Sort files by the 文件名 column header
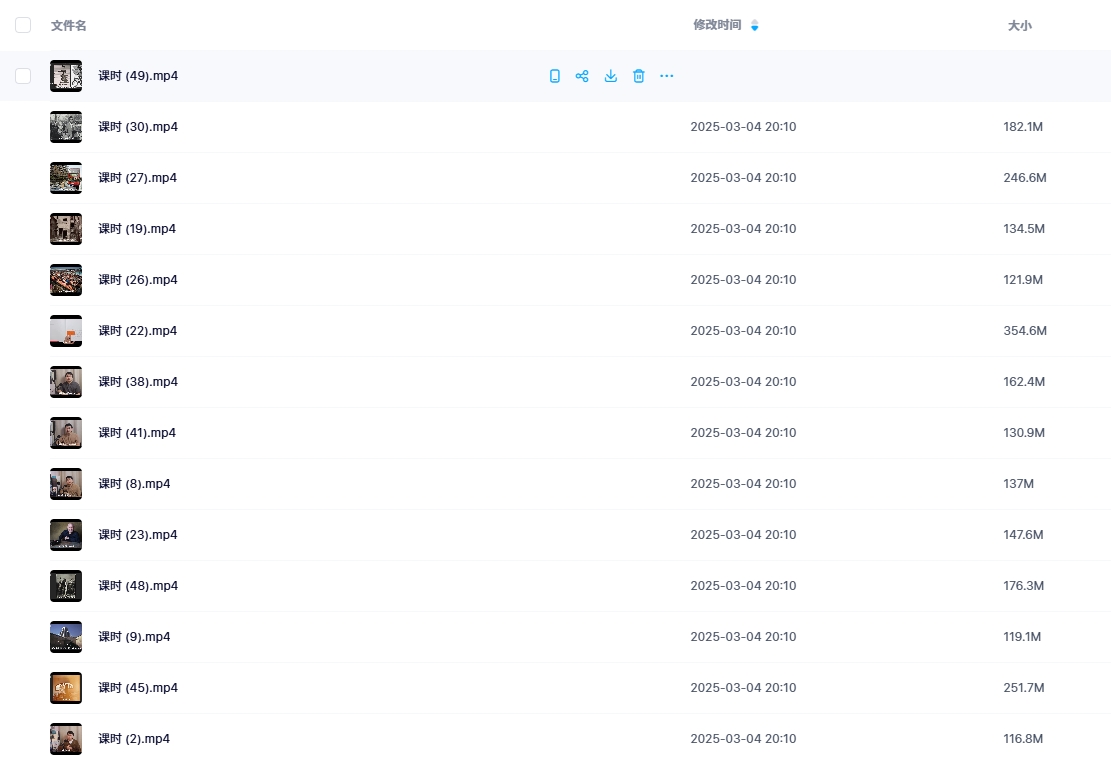This screenshot has width=1111, height=758. 69,25
